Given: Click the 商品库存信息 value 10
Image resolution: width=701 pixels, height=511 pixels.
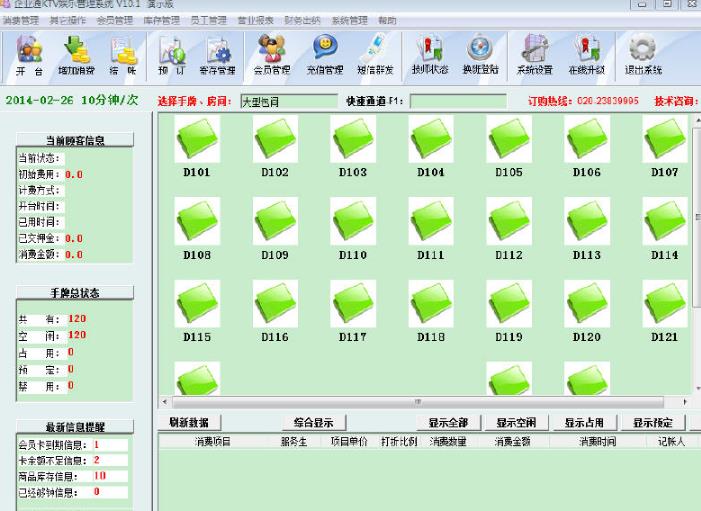Looking at the screenshot, I should [x=100, y=476].
